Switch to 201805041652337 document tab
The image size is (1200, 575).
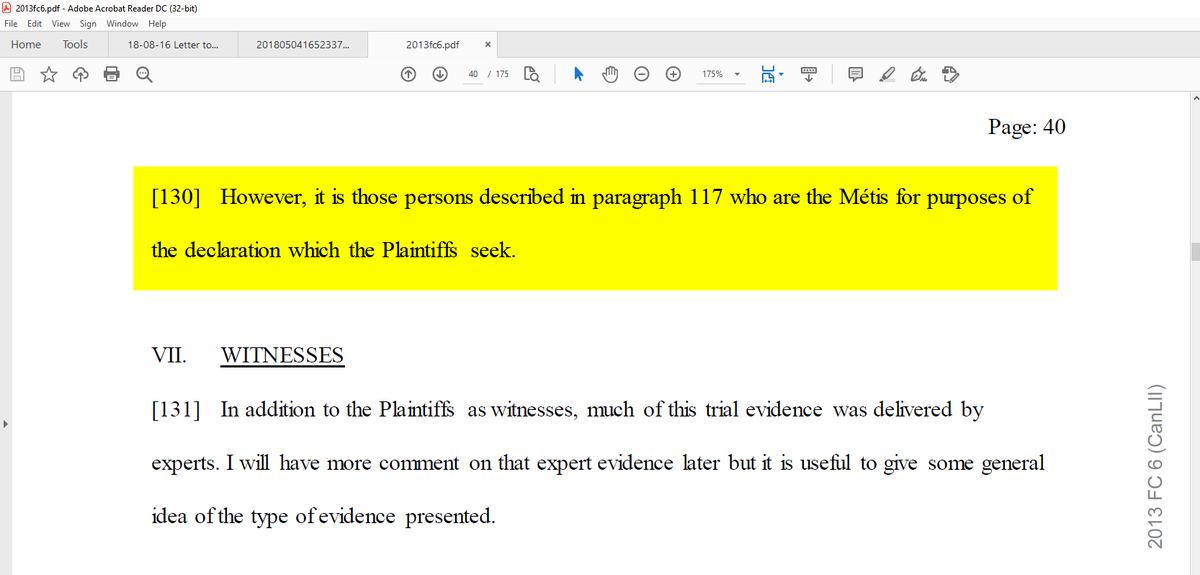[303, 44]
